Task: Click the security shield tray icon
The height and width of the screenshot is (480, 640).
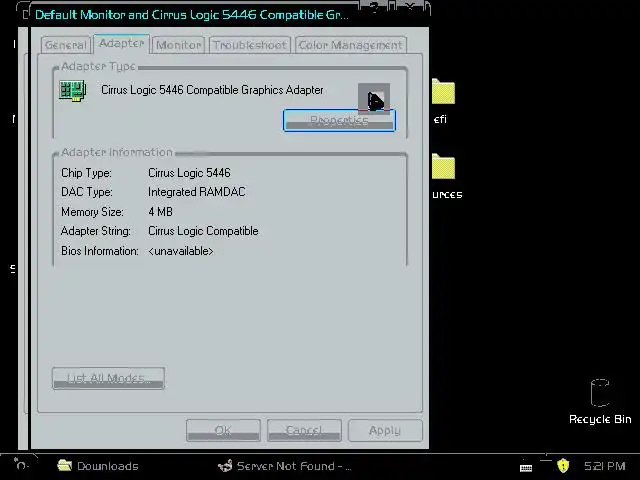Action: 563,466
